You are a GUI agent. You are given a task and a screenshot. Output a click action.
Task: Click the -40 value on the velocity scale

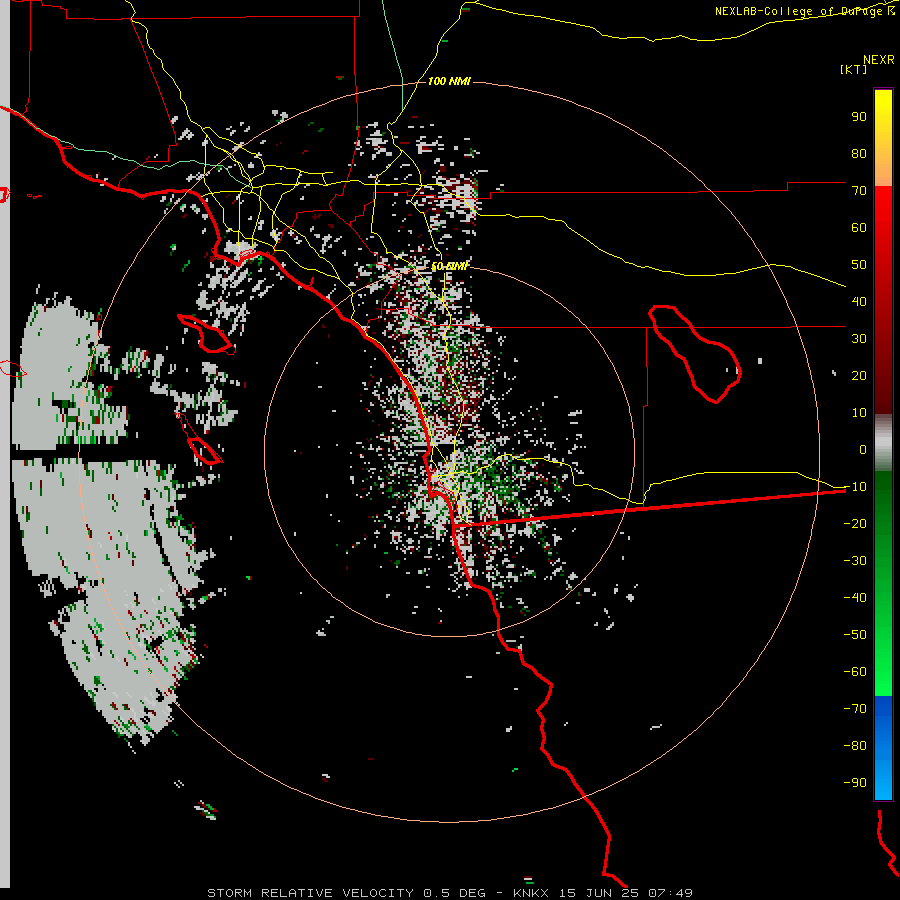(855, 598)
